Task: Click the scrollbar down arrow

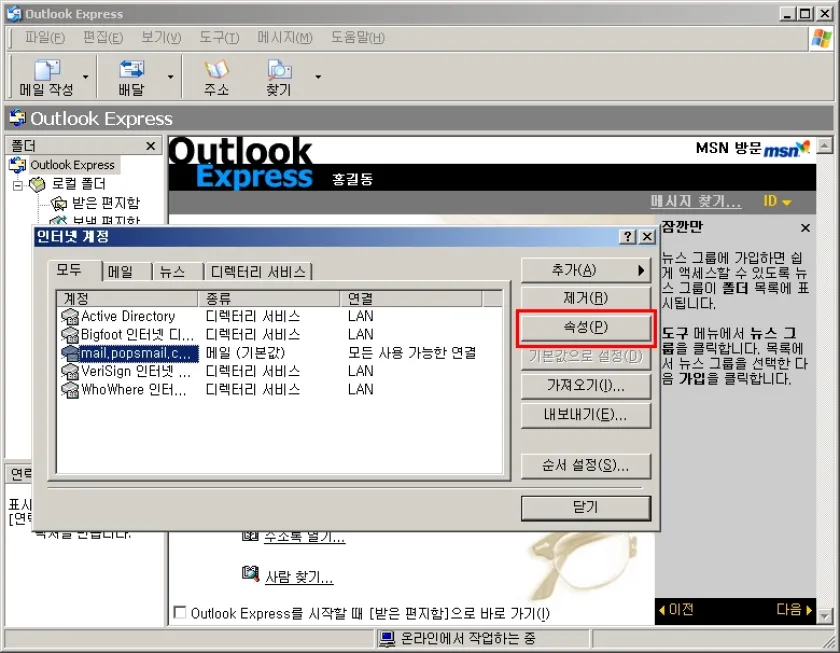Action: pyautogui.click(x=825, y=616)
